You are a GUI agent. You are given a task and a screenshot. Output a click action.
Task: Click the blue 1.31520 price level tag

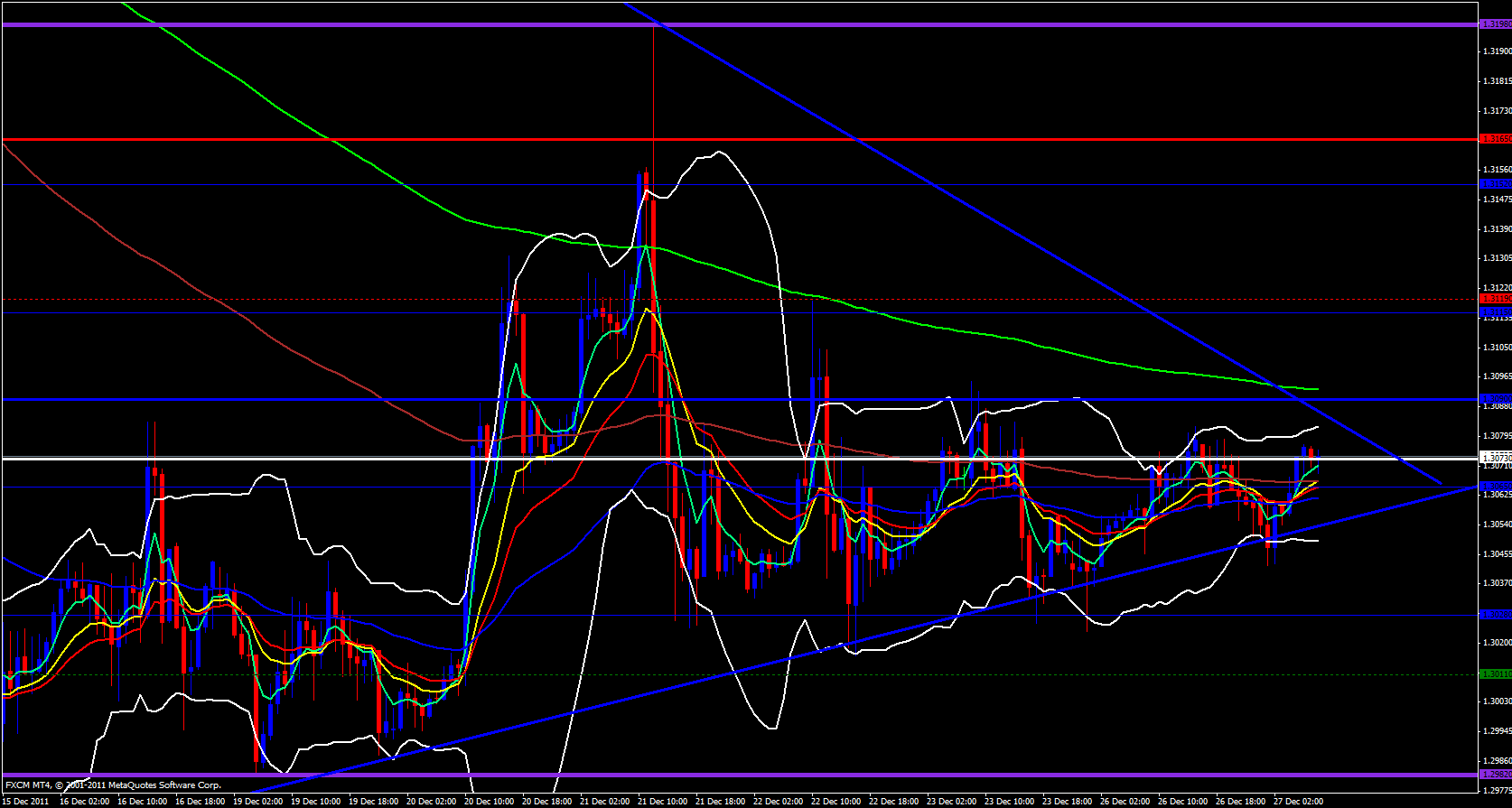(1494, 184)
